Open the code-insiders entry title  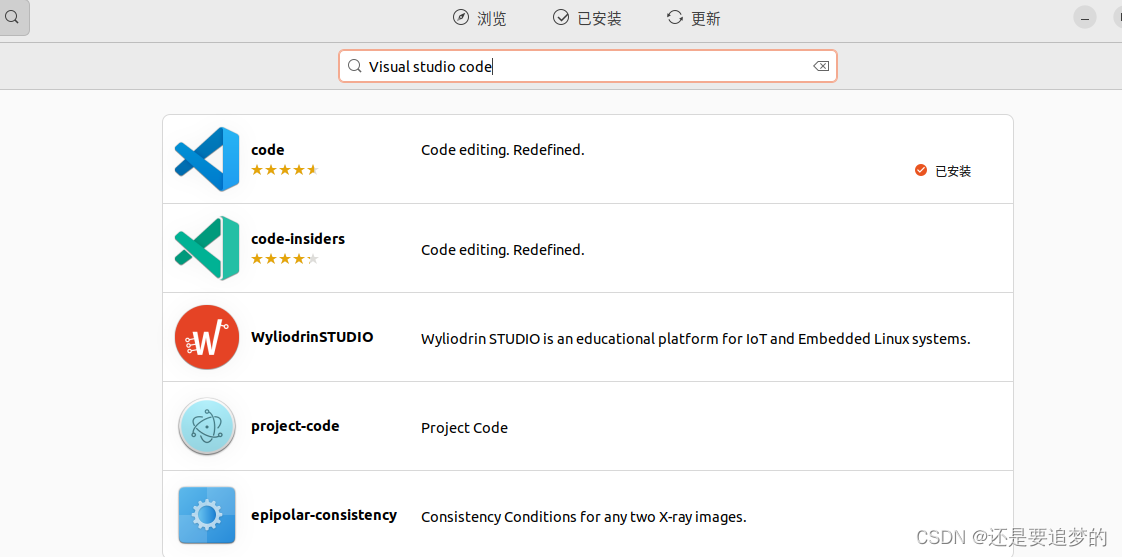pos(298,239)
